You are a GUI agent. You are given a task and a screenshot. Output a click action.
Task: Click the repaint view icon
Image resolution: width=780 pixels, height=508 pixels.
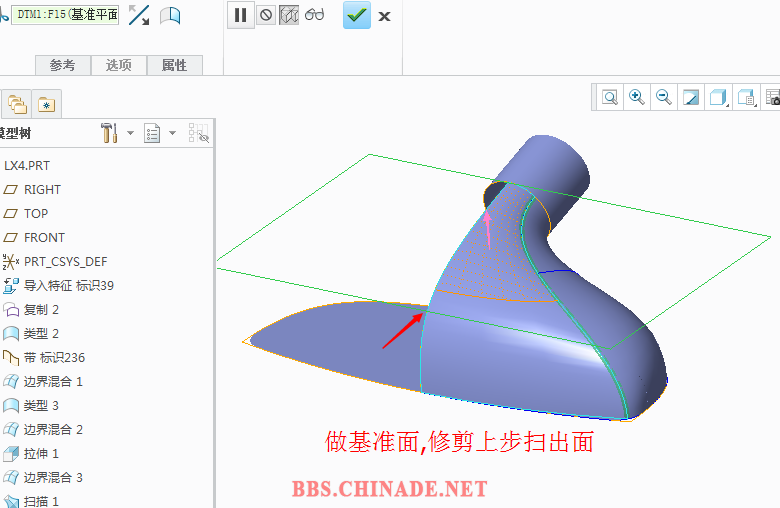[691, 97]
